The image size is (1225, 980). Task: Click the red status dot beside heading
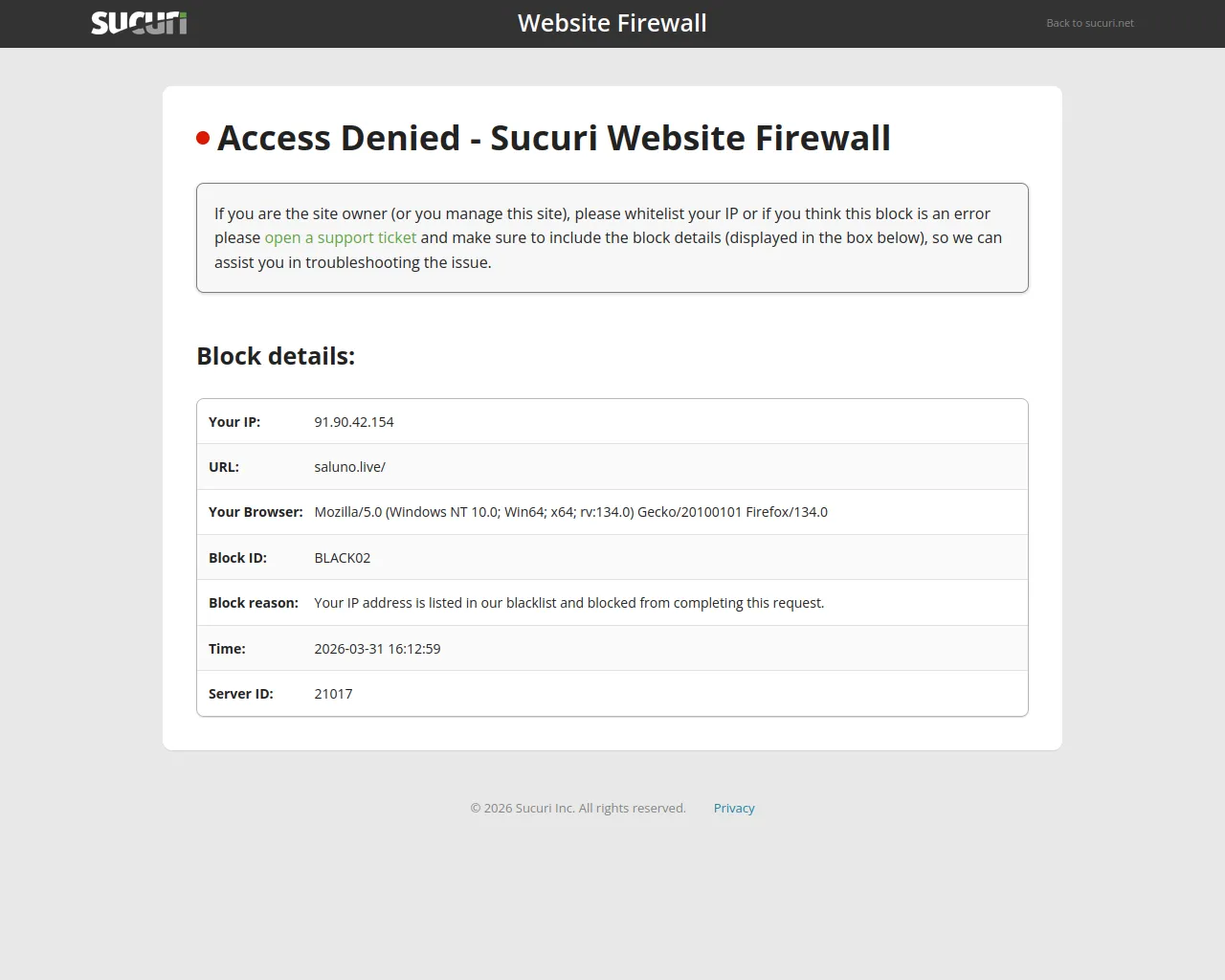[203, 139]
